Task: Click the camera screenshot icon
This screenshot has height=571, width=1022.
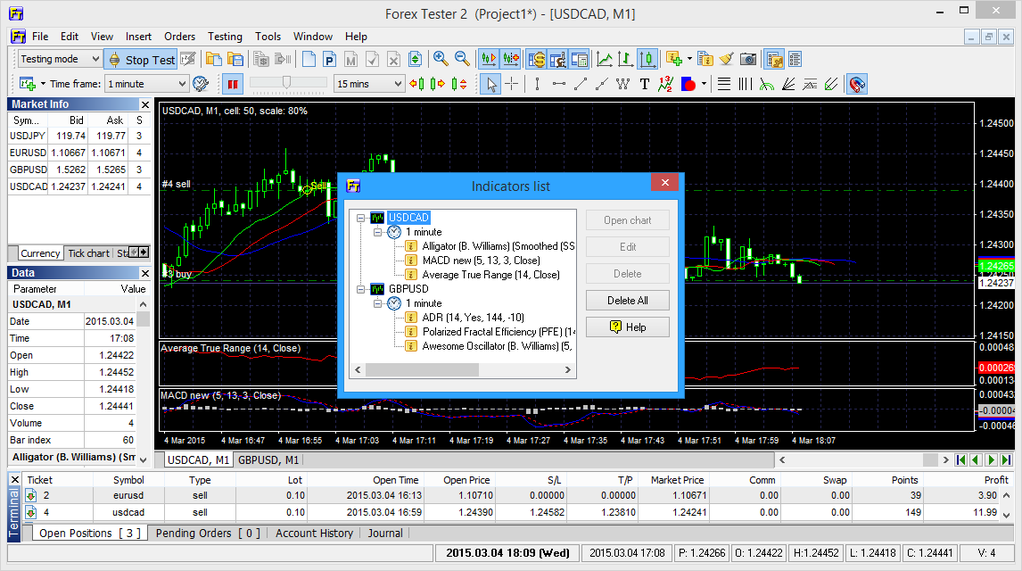Action: pyautogui.click(x=748, y=60)
